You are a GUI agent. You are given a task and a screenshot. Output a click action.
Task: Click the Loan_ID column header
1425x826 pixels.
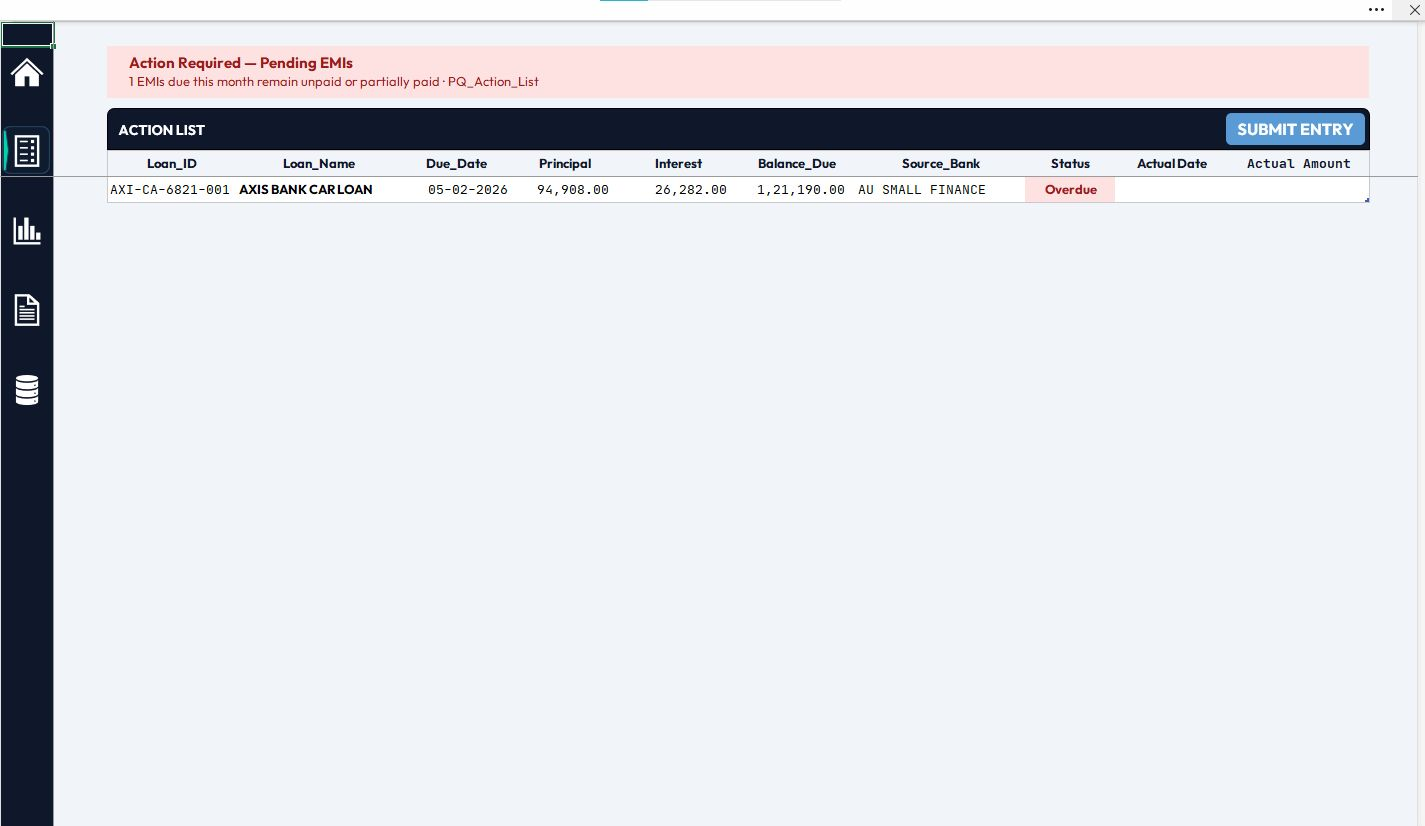tap(172, 163)
